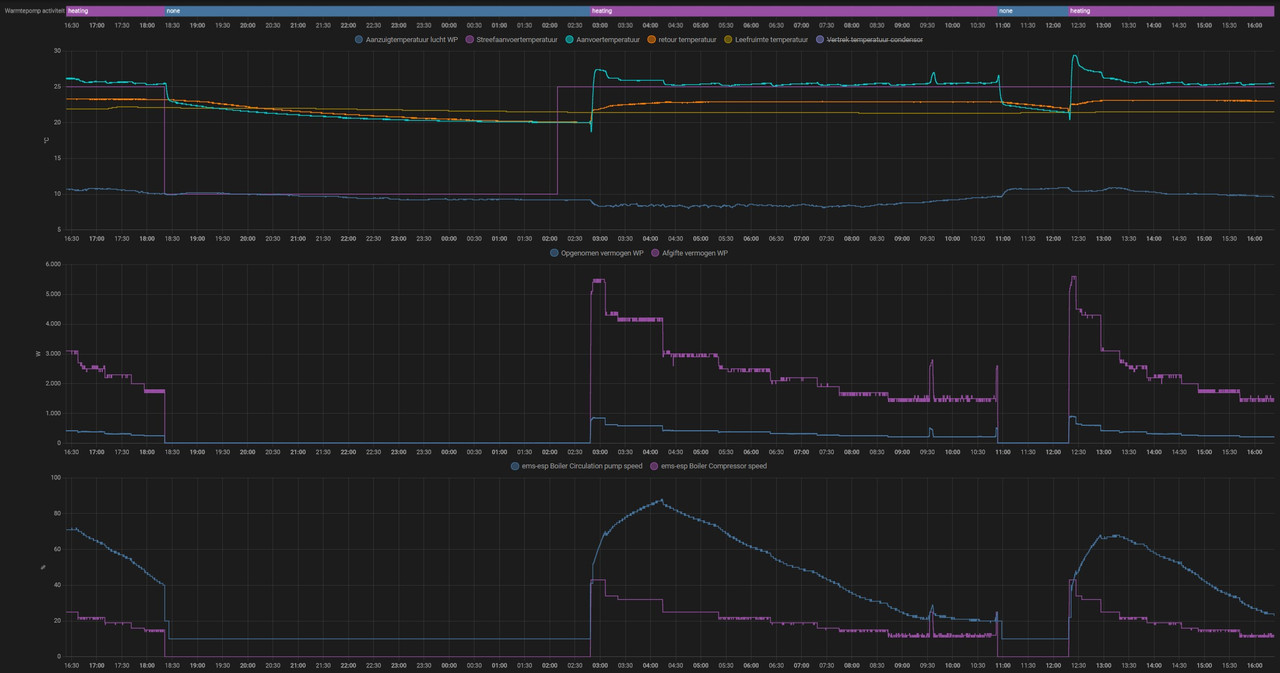Click the Opgenomen vermogen WP legend dot

(554, 254)
